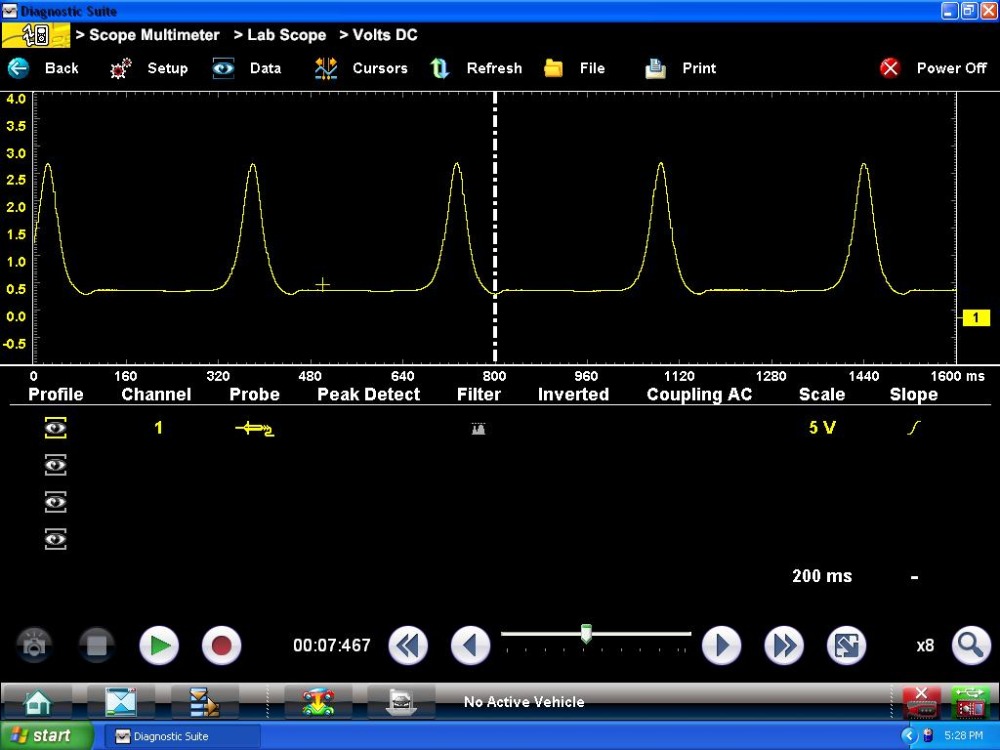
Task: Open the Home icon in bottom toolbar
Action: (38, 702)
